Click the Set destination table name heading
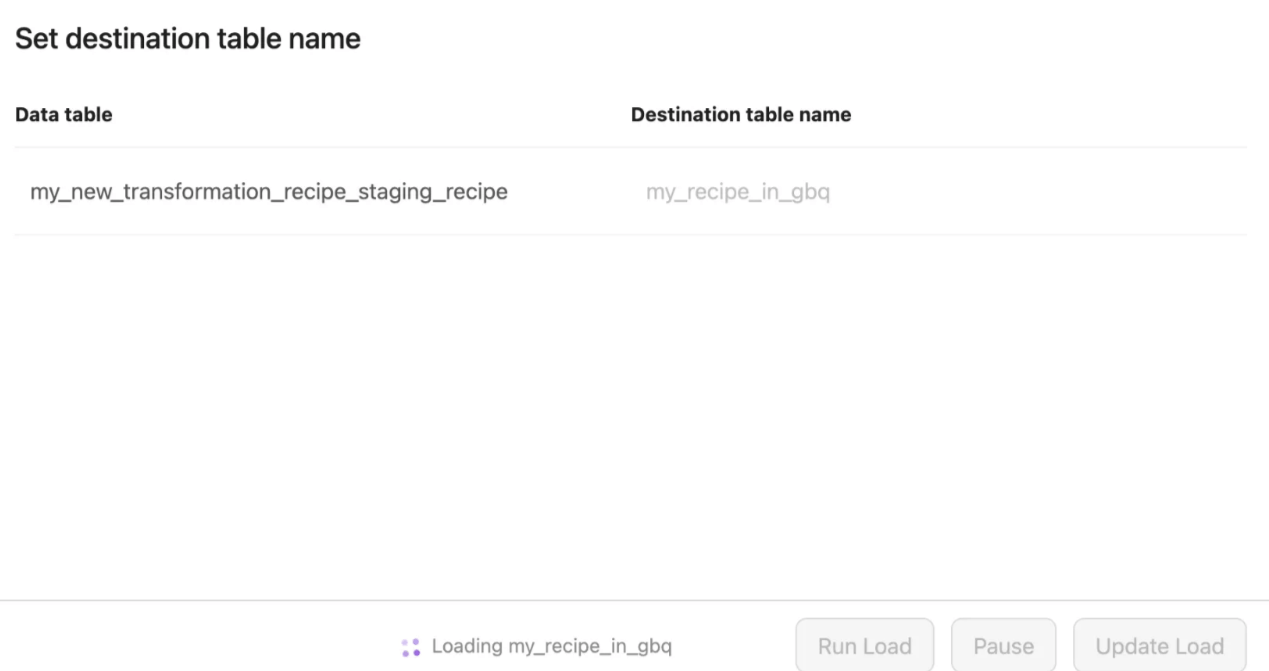Screen dimensions: 1269x671 pos(188,40)
